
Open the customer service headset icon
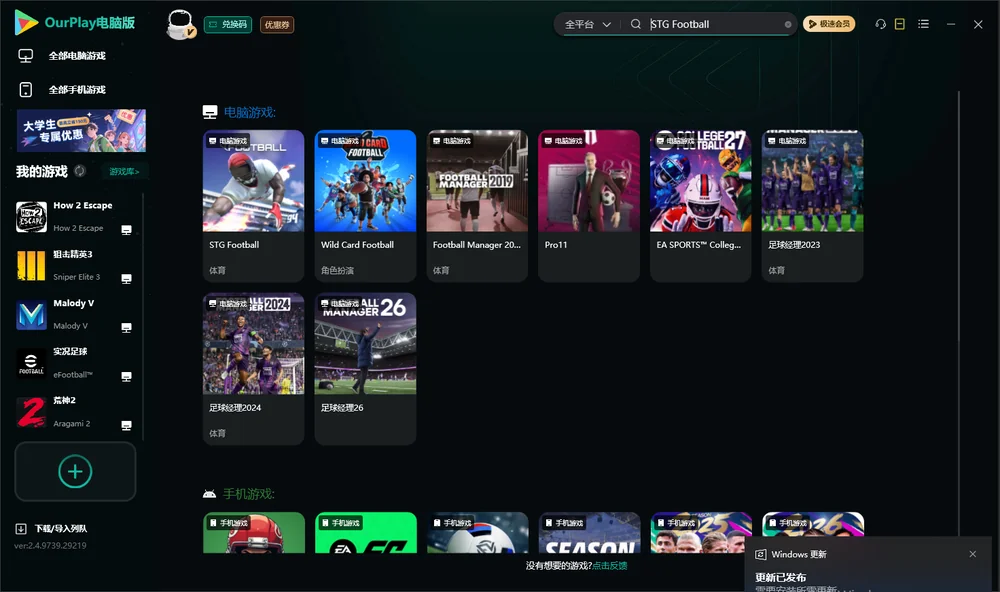pos(881,24)
